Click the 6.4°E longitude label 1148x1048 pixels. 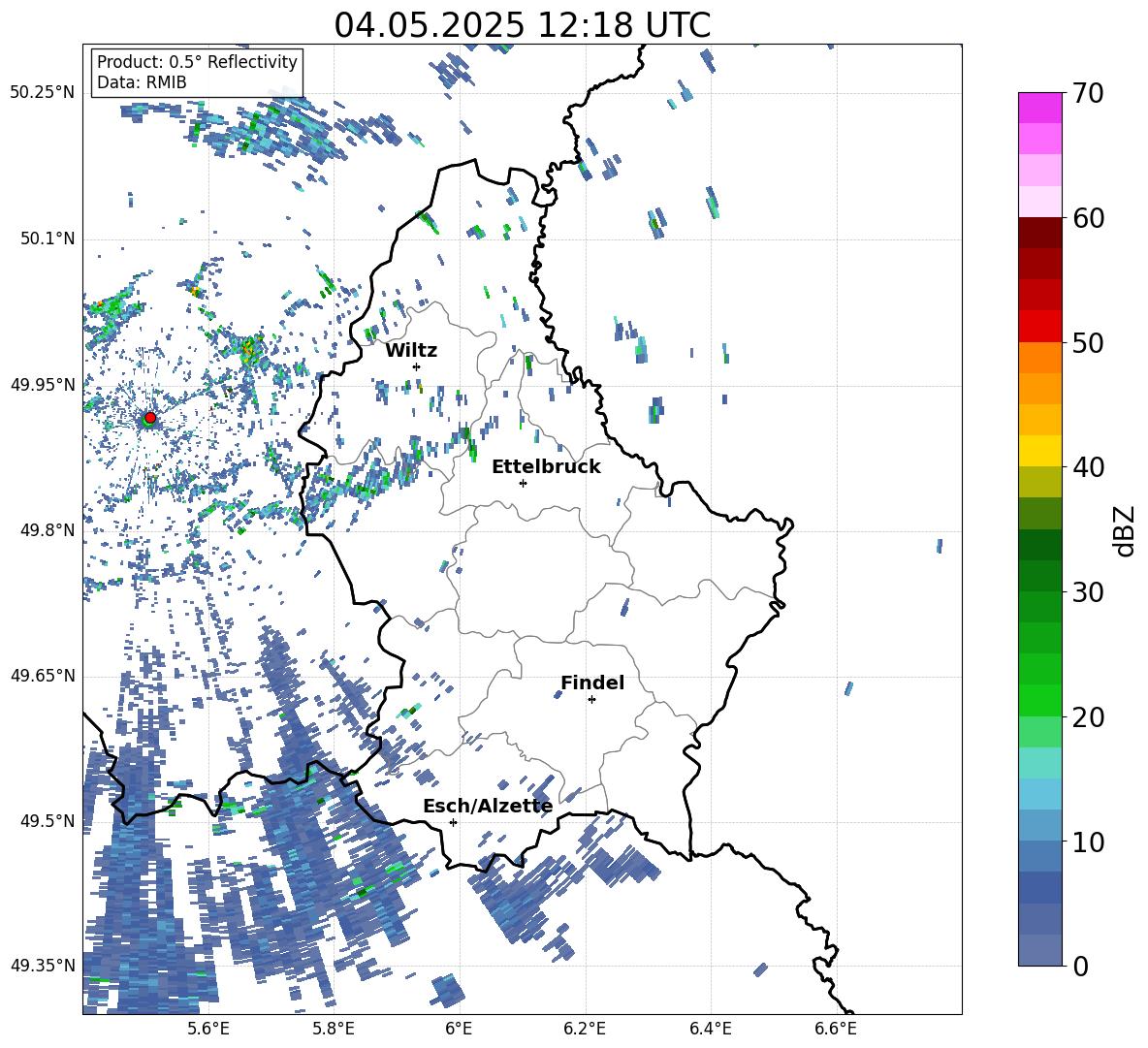point(710,1029)
